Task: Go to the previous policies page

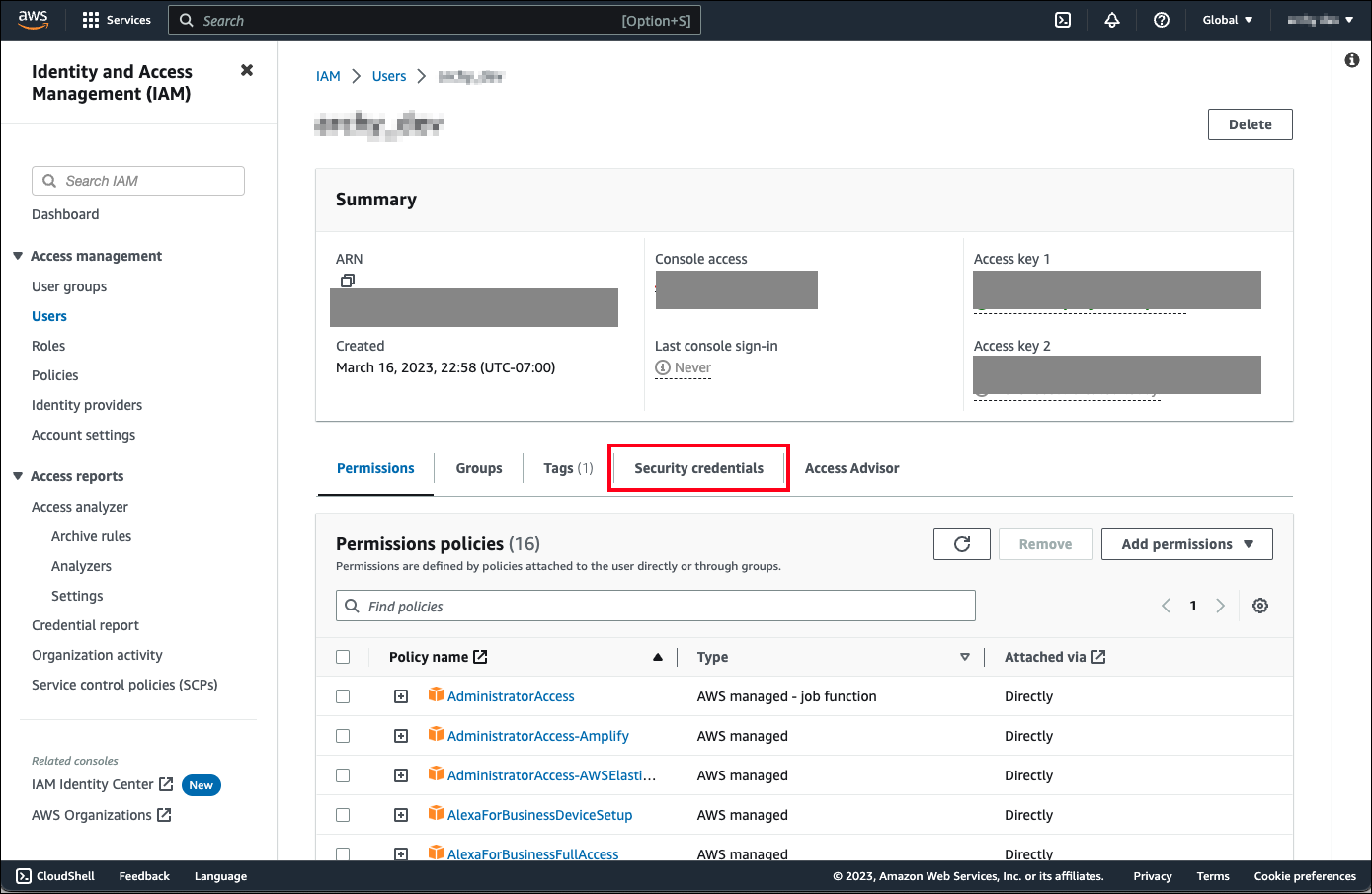Action: (x=1166, y=606)
